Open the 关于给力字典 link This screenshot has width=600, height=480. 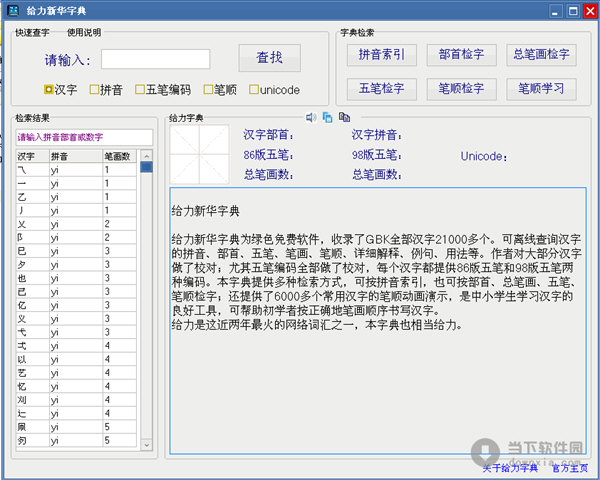[510, 468]
